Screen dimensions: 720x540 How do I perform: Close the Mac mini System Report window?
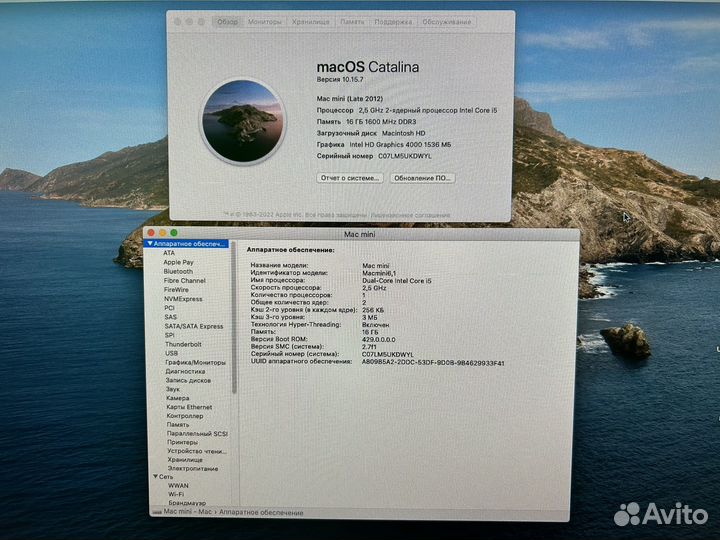tap(151, 233)
